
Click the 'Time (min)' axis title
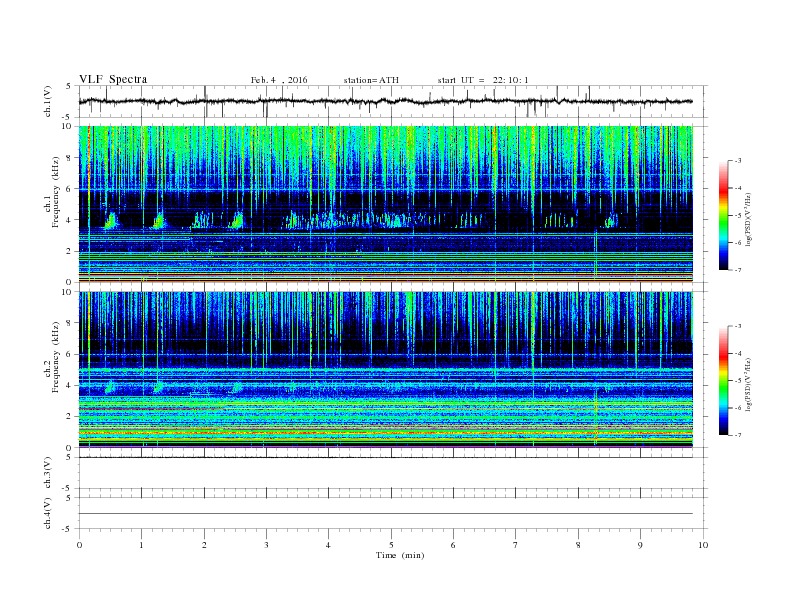(x=400, y=555)
